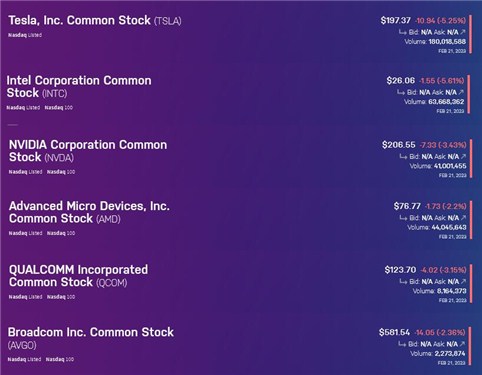This screenshot has width=482, height=375.
Task: Select the $581.54 Broadcom price
Action: tap(394, 332)
